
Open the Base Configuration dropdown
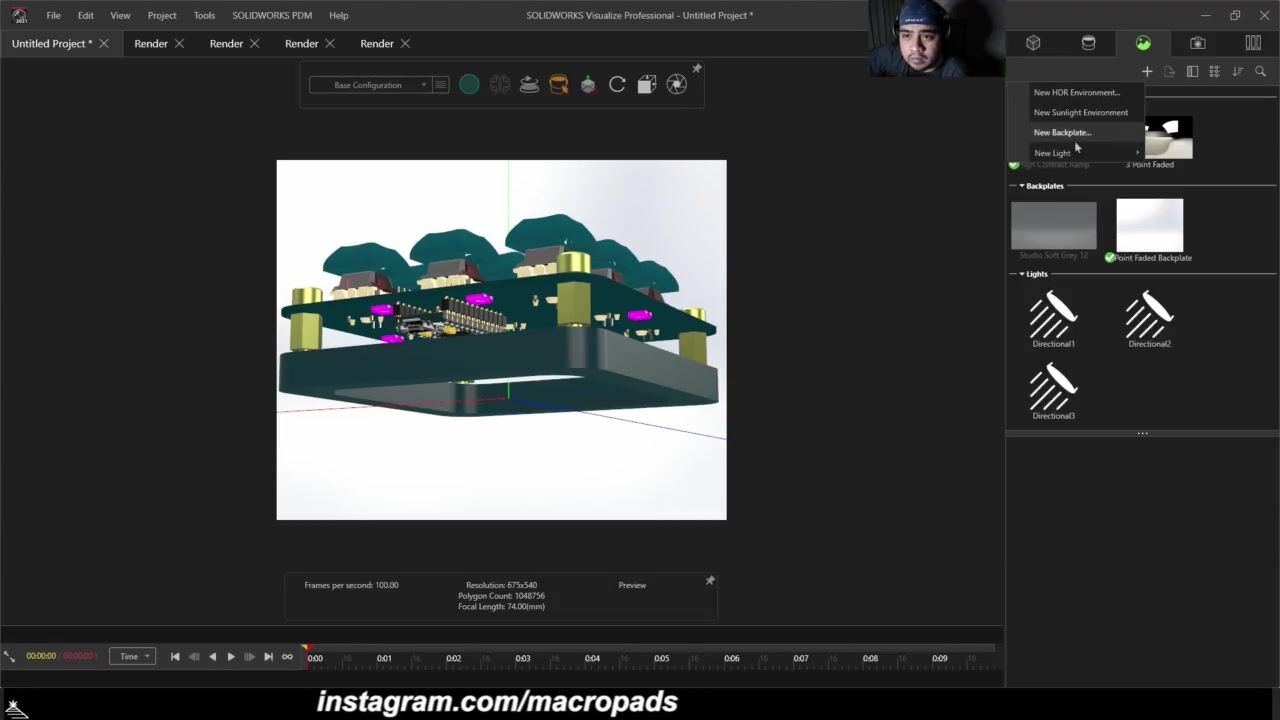[368, 85]
